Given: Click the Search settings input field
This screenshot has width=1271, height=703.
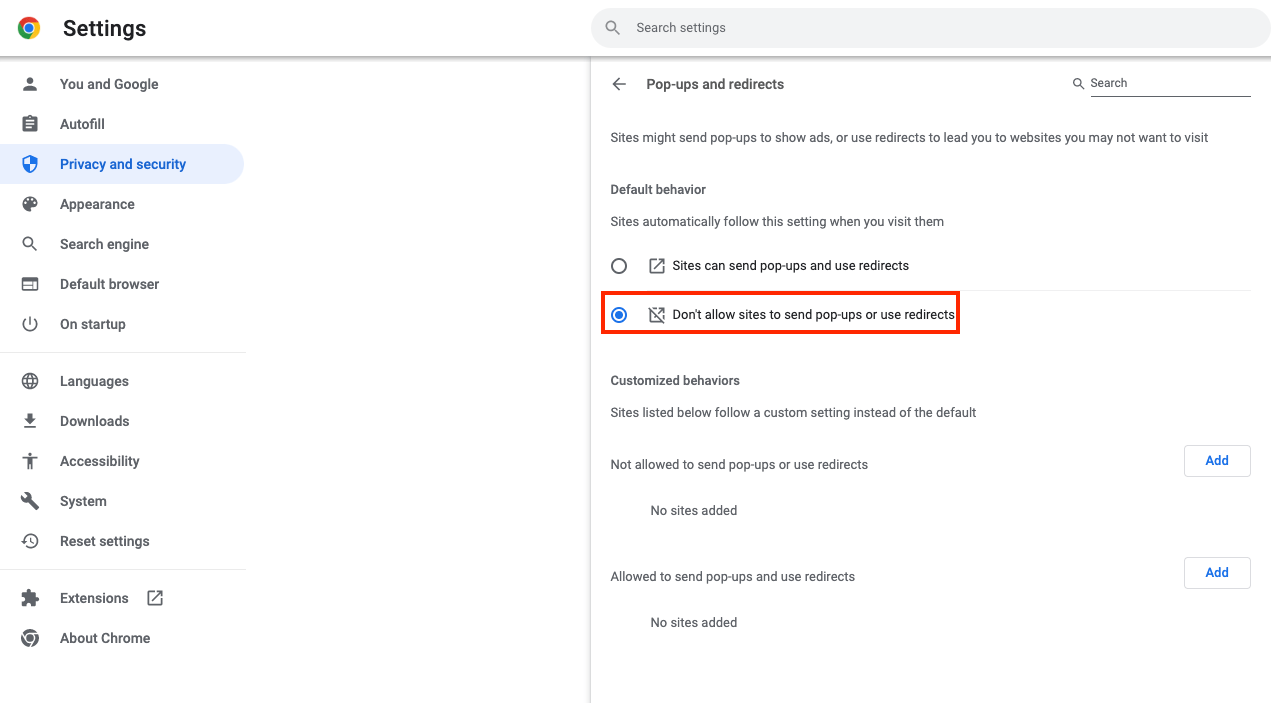Looking at the screenshot, I should 930,27.
